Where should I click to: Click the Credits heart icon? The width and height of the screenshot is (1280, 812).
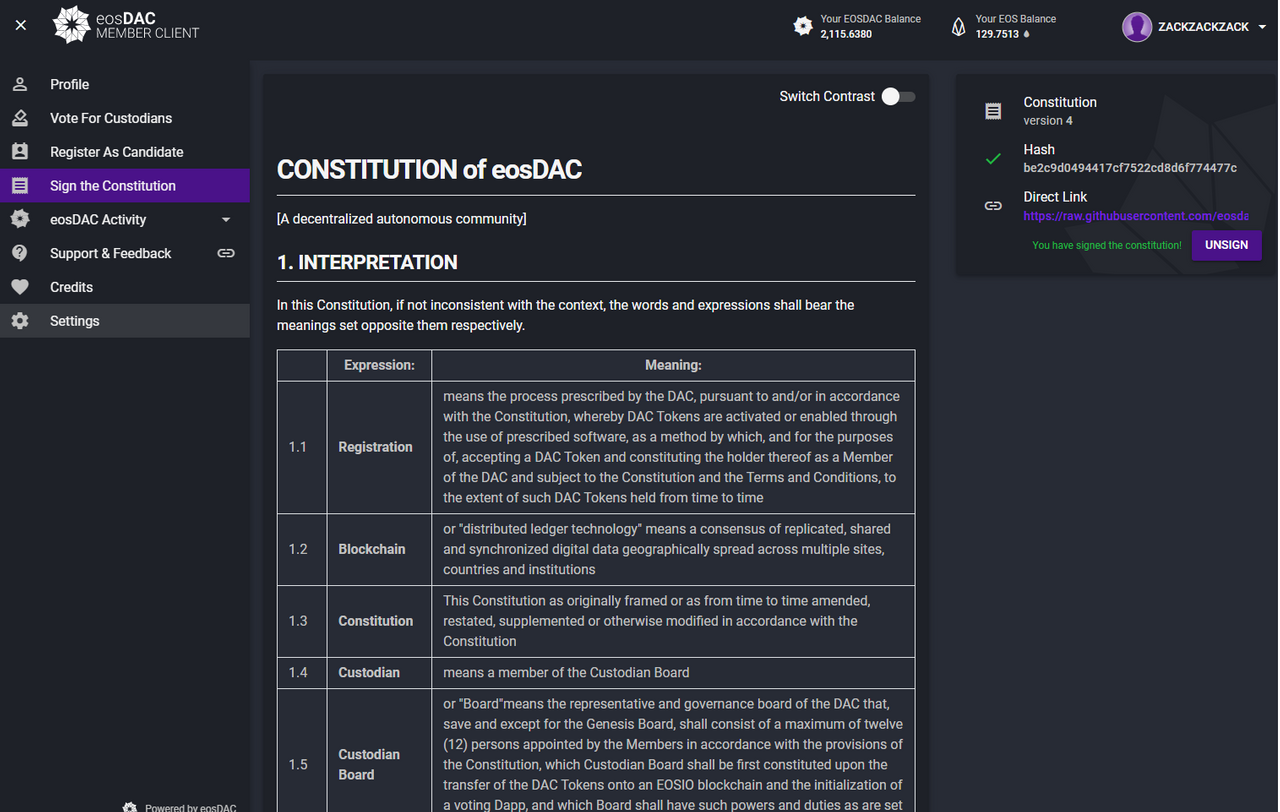point(20,287)
